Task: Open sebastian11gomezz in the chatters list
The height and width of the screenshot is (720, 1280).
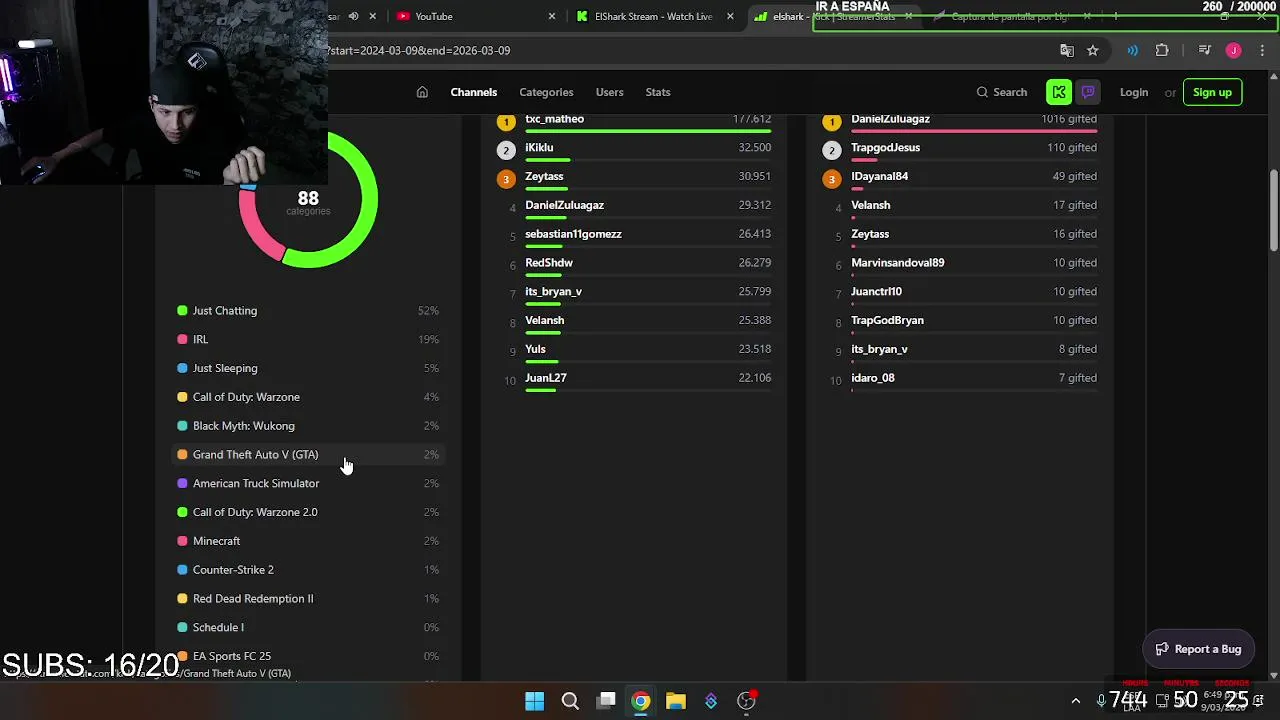Action: point(573,234)
